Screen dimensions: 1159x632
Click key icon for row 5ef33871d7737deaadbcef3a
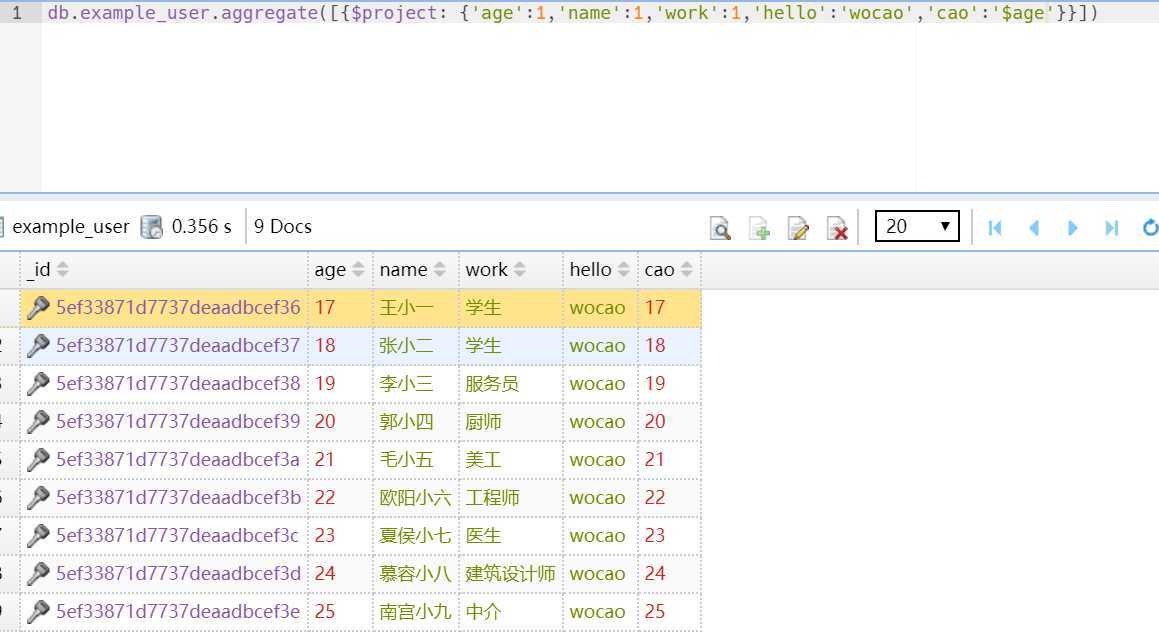point(38,460)
